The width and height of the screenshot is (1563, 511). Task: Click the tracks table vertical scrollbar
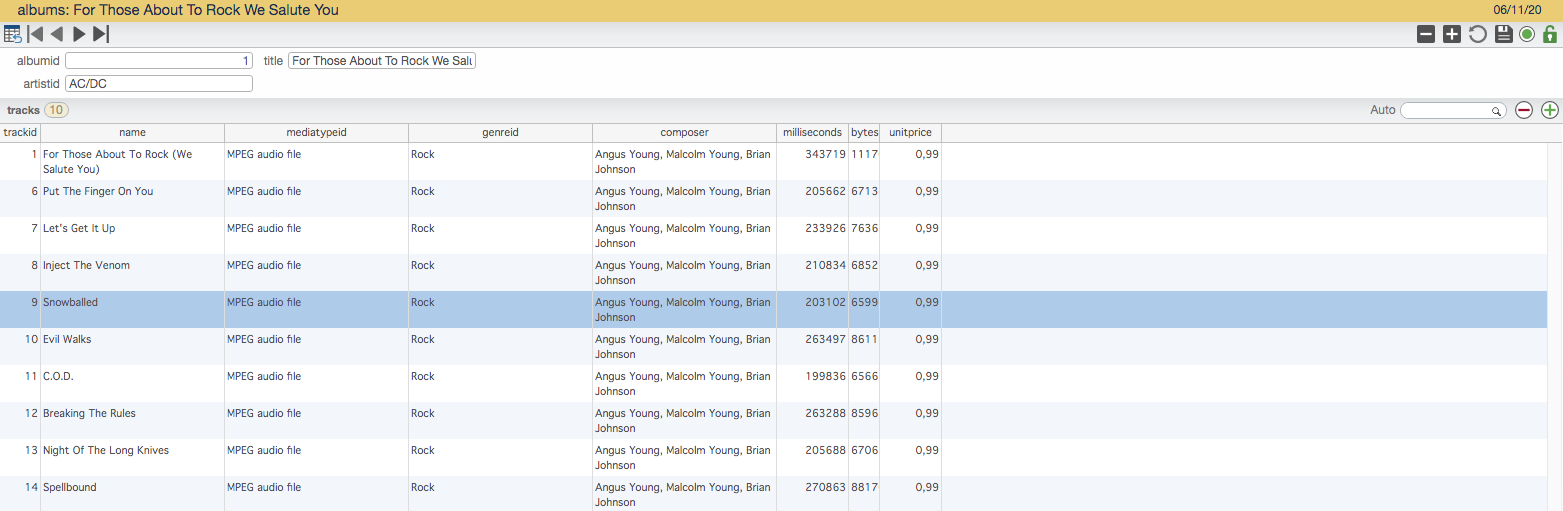pos(1555,326)
